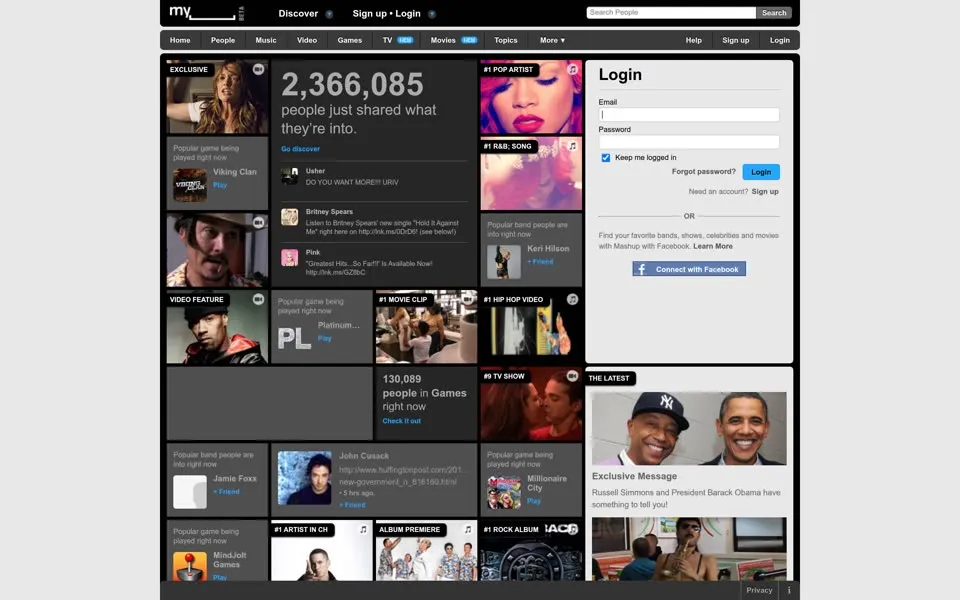Open Exclusive Message headline
Viewport: 960px width, 600px height.
(634, 476)
